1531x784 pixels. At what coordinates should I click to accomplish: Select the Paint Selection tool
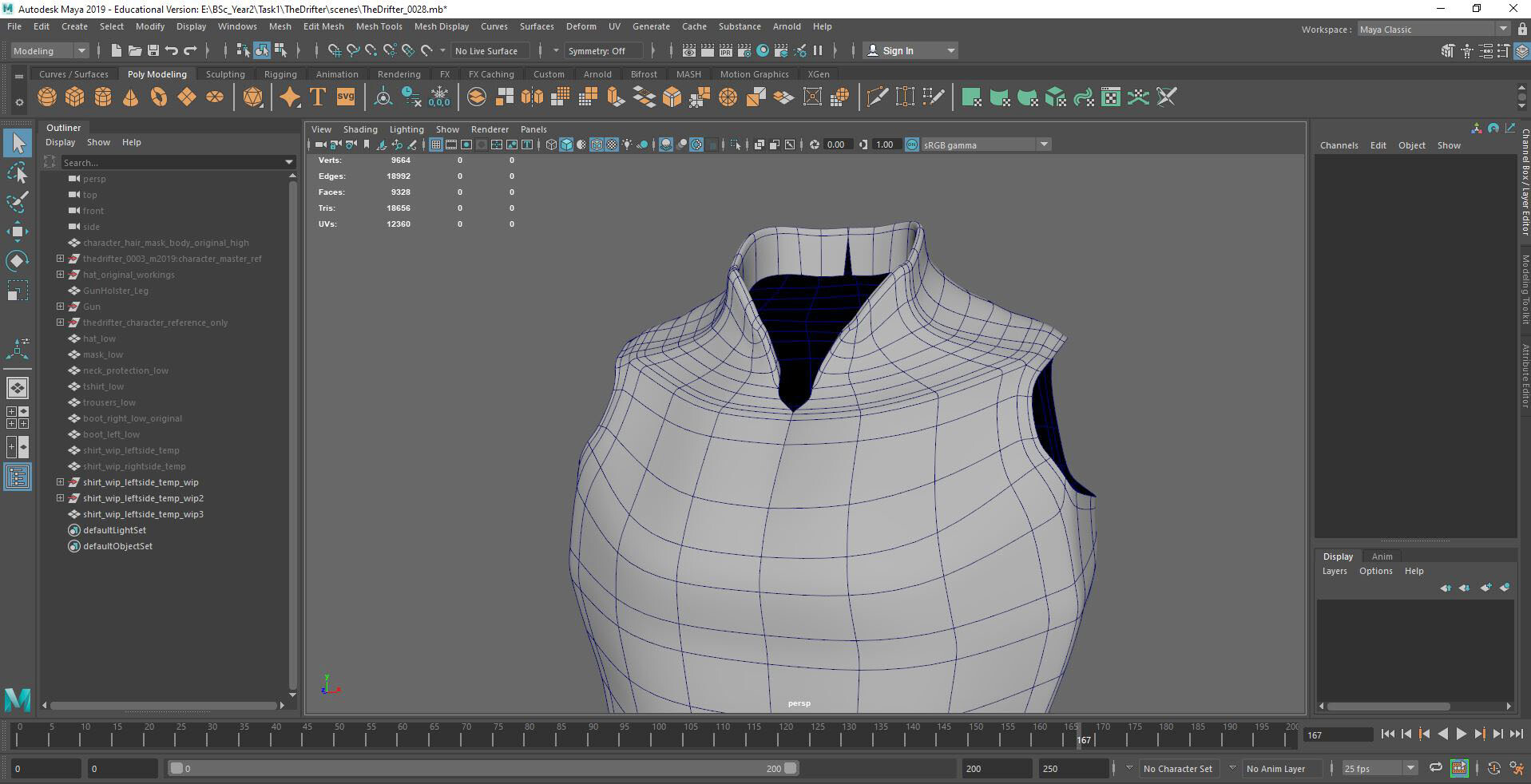tap(17, 201)
